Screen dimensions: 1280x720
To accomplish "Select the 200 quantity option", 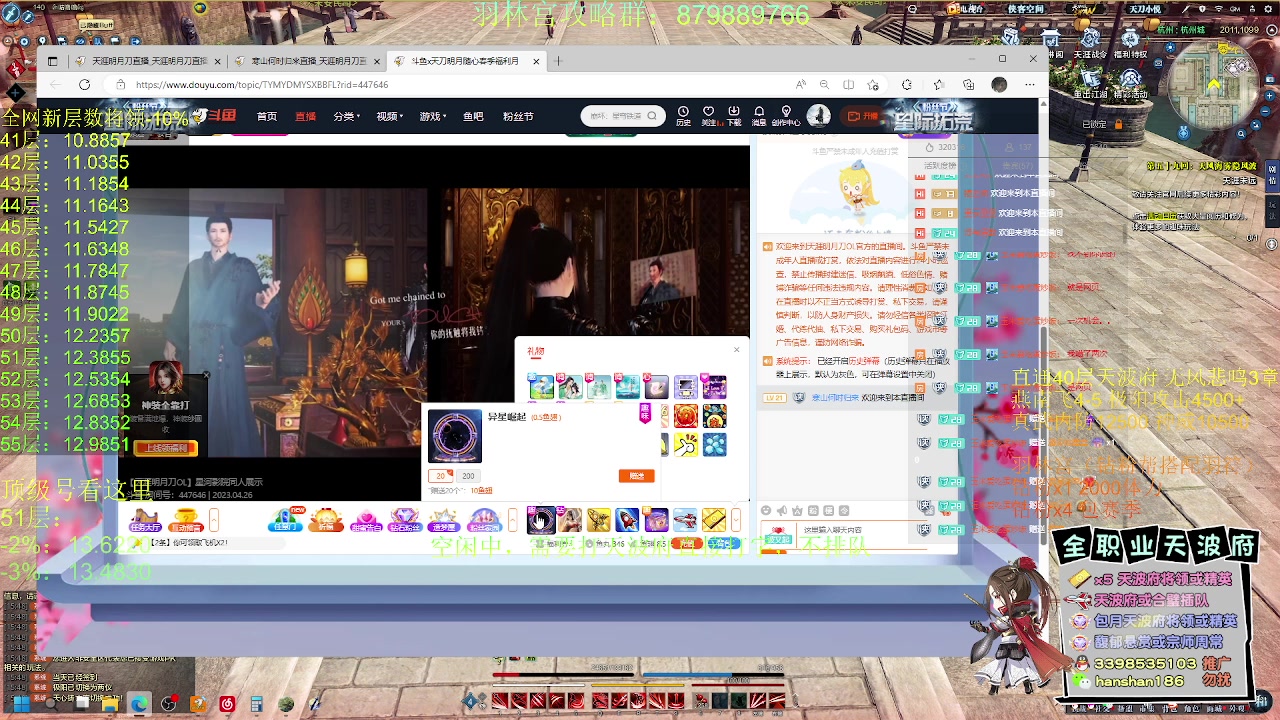I will click(x=468, y=476).
